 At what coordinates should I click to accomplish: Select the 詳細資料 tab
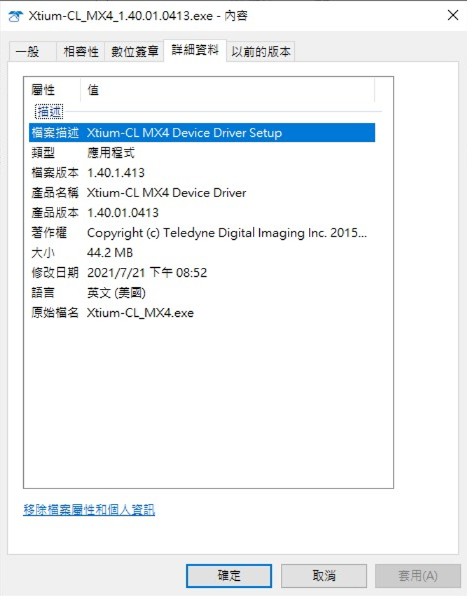(x=195, y=50)
